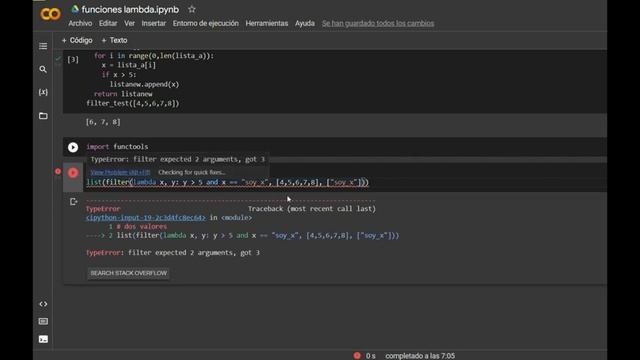Open the terminal icon
This screenshot has width=640, height=360.
(43, 339)
